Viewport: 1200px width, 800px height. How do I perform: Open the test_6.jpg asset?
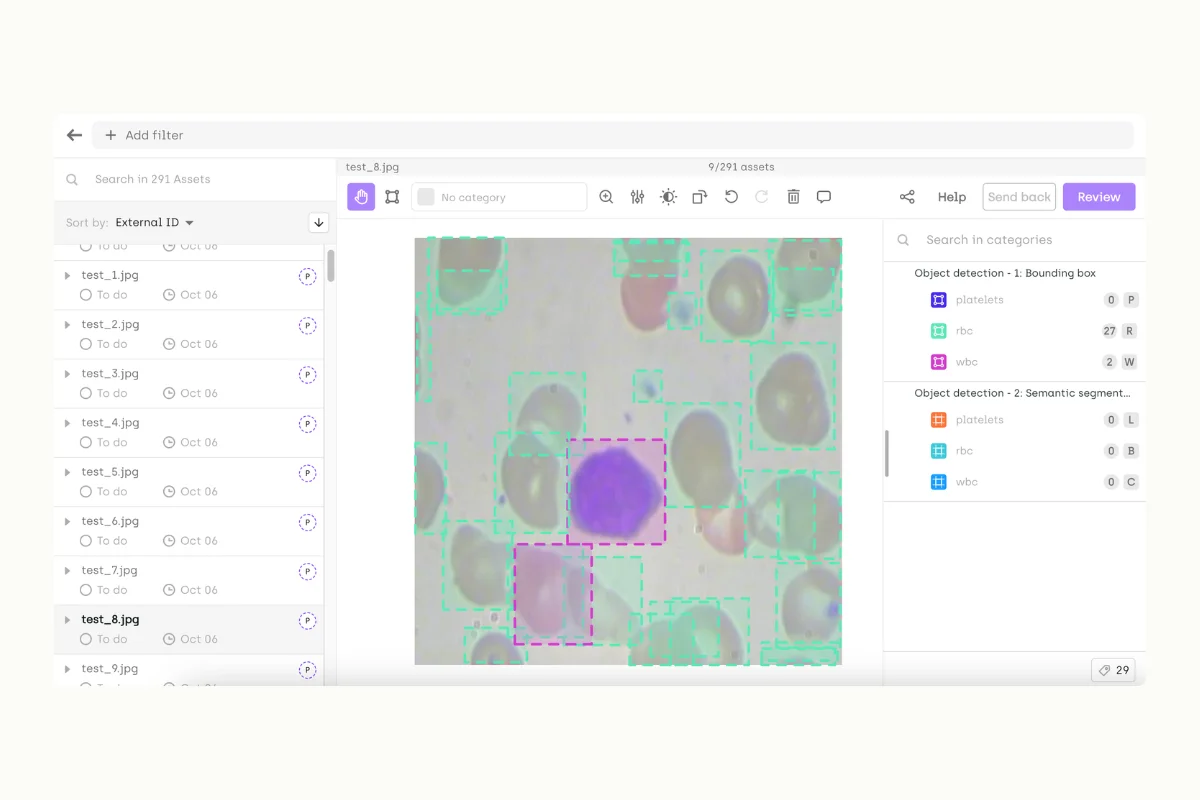[110, 521]
